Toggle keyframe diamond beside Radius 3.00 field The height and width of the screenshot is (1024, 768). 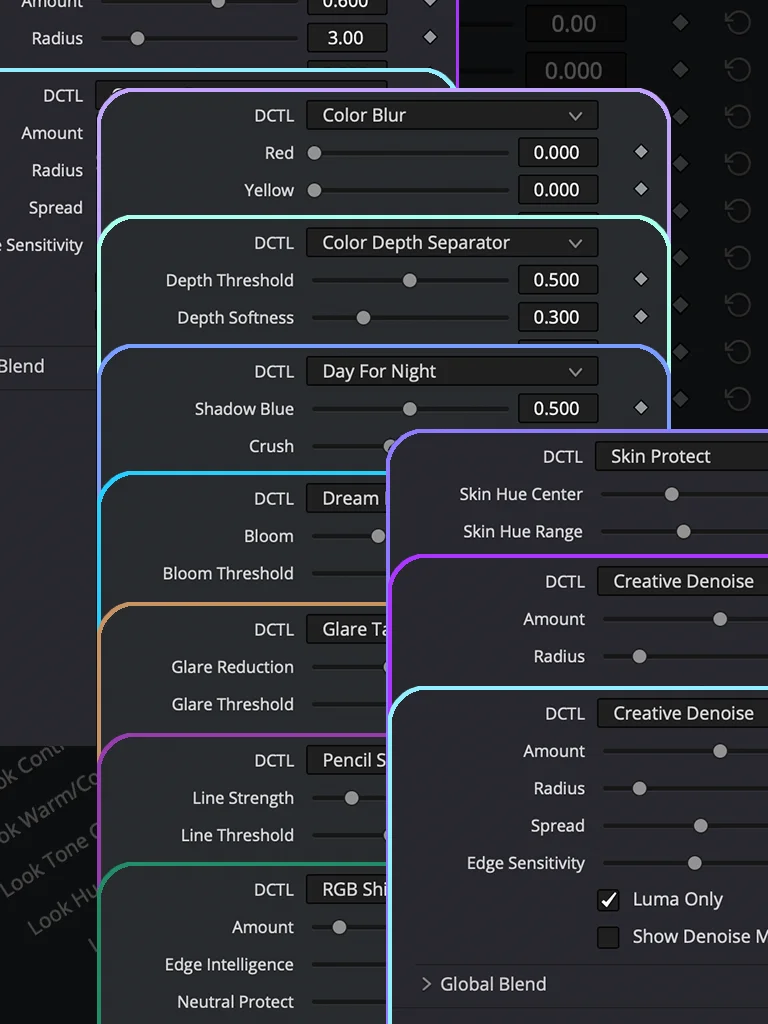click(x=430, y=37)
